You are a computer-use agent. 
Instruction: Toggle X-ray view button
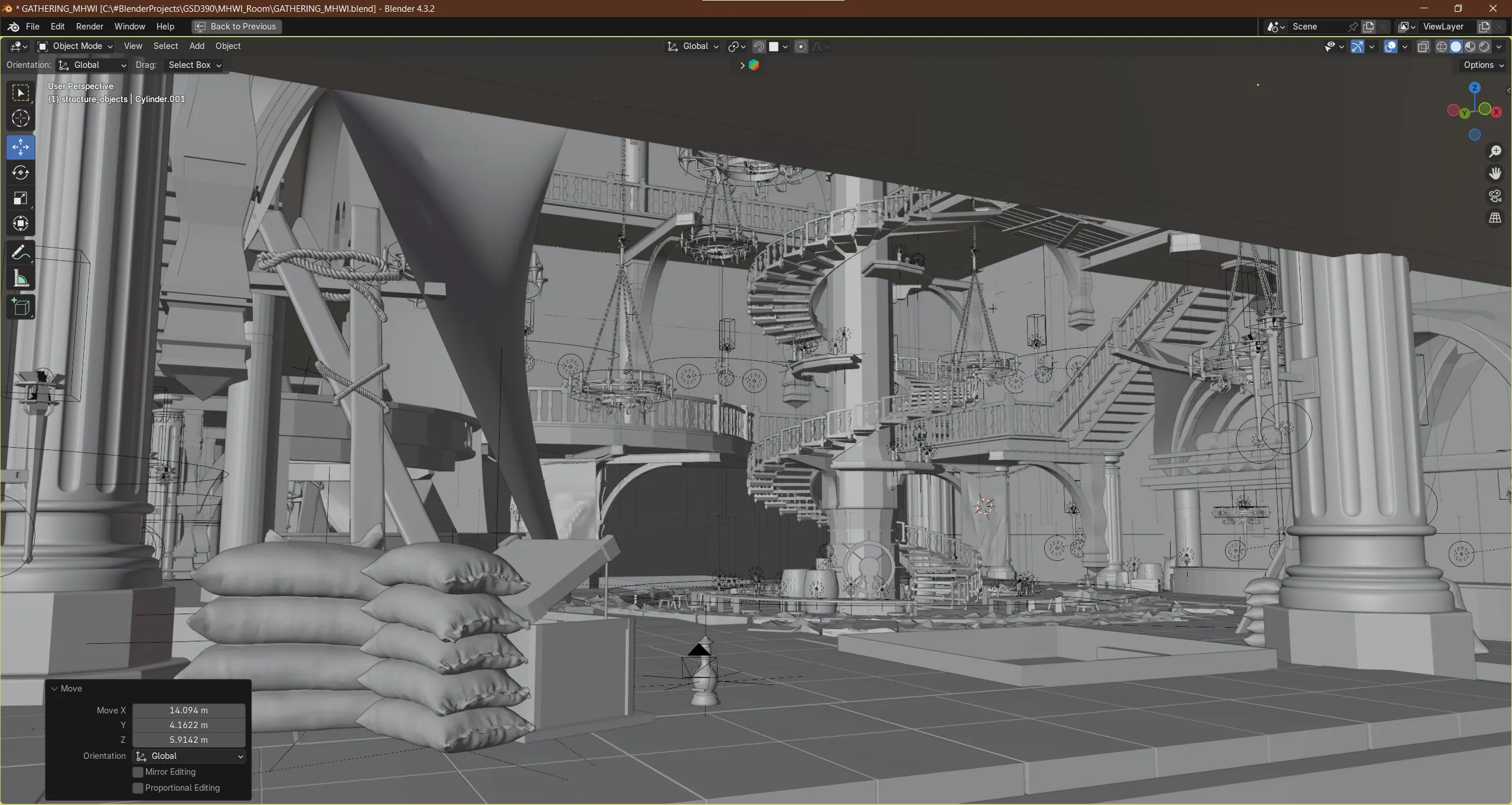[x=1423, y=47]
